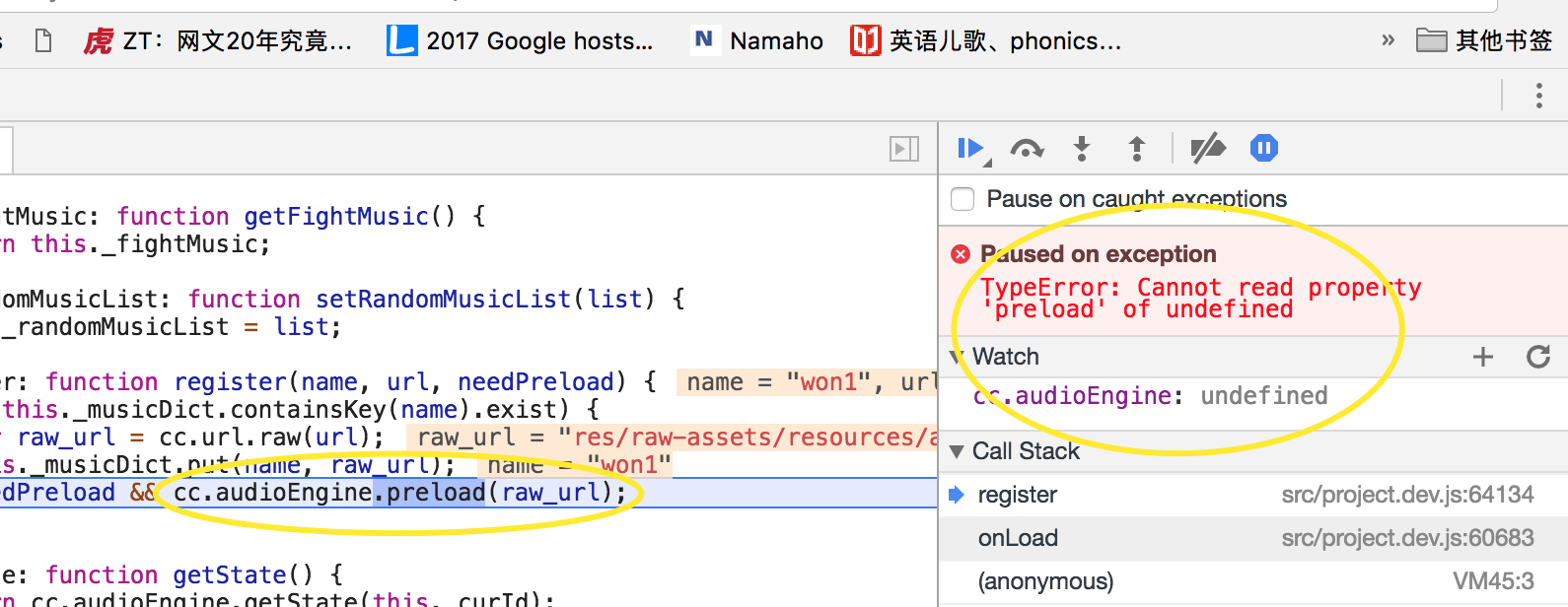Open VM45:3 source link
Viewport: 1568px width, 607px height.
tap(1493, 581)
